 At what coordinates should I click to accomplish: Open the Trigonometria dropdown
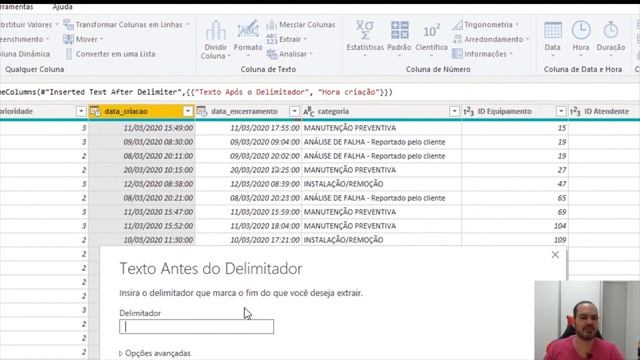point(486,25)
